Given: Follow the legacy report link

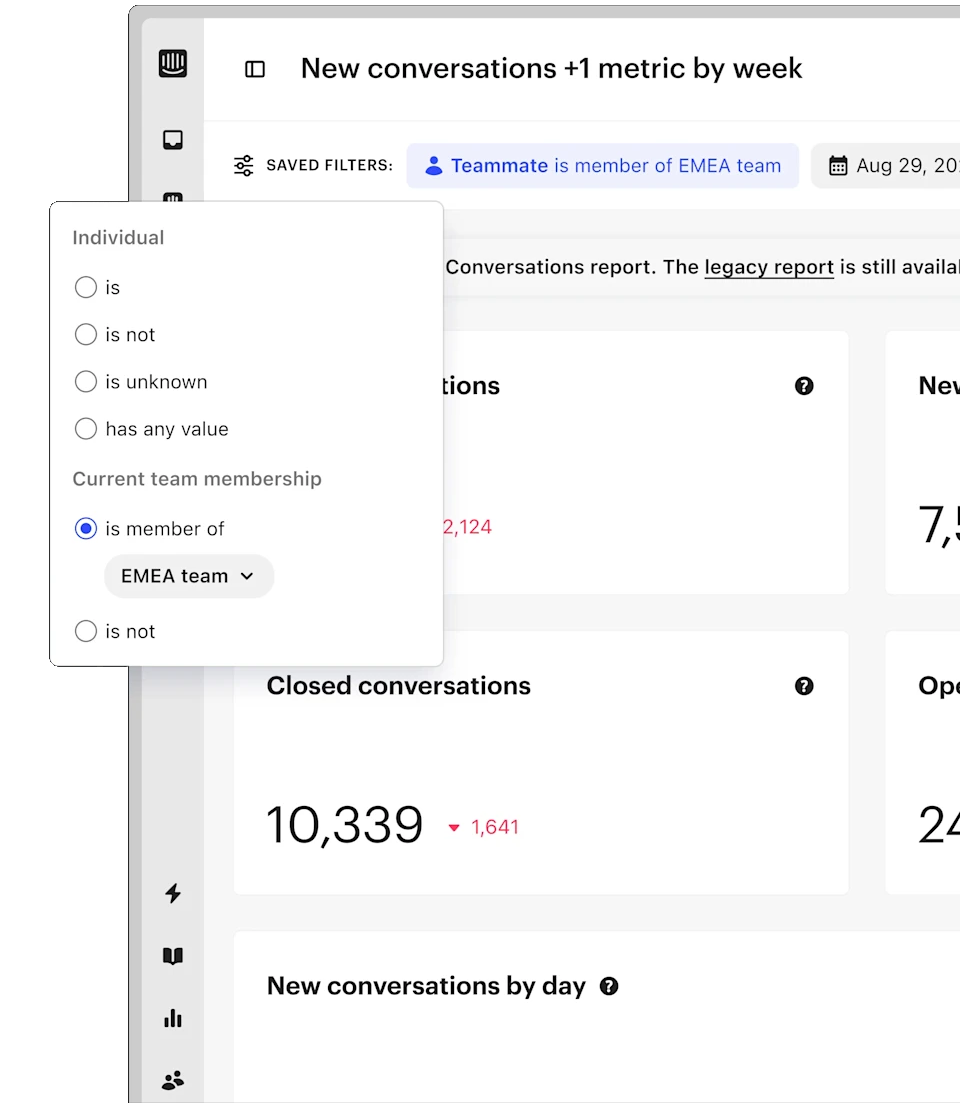Looking at the screenshot, I should [x=769, y=267].
